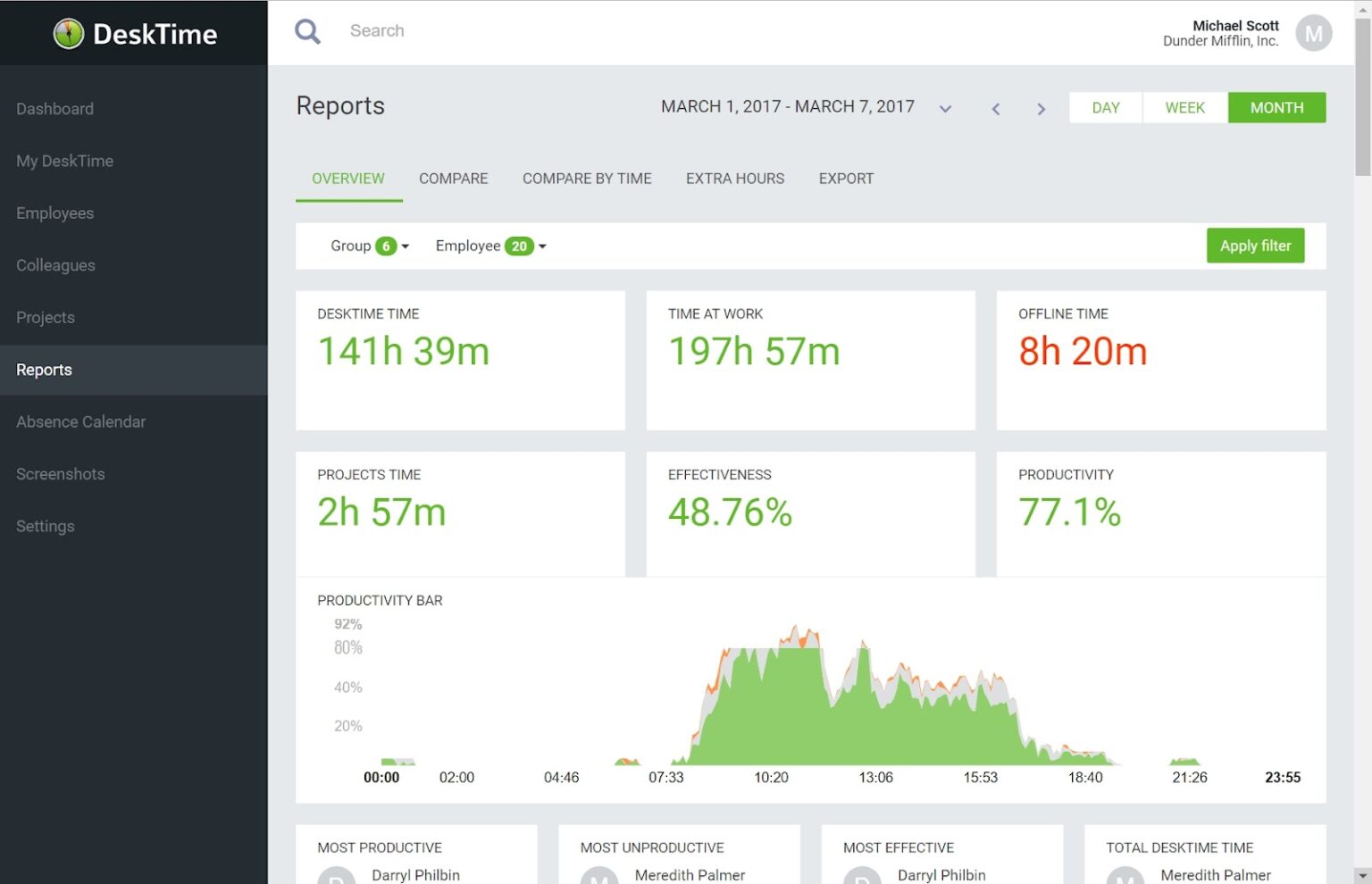Viewport: 1372px width, 884px height.
Task: Click the next period arrow
Action: pos(1041,108)
